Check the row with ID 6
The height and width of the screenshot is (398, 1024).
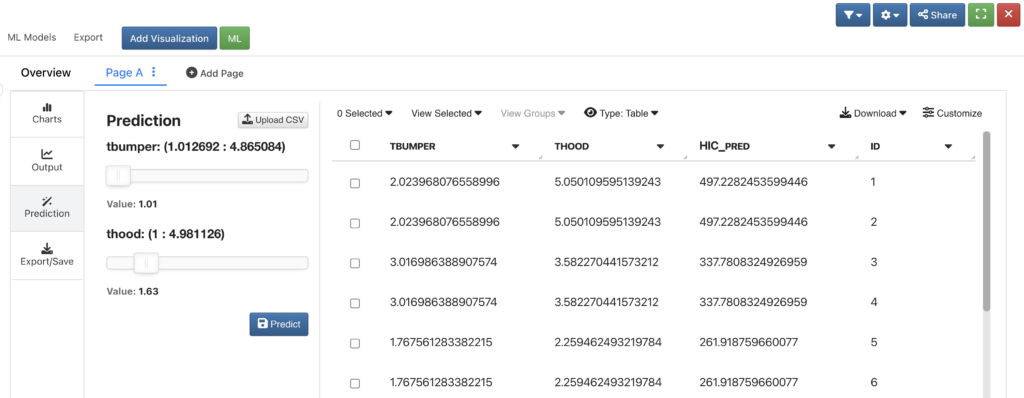click(x=355, y=383)
